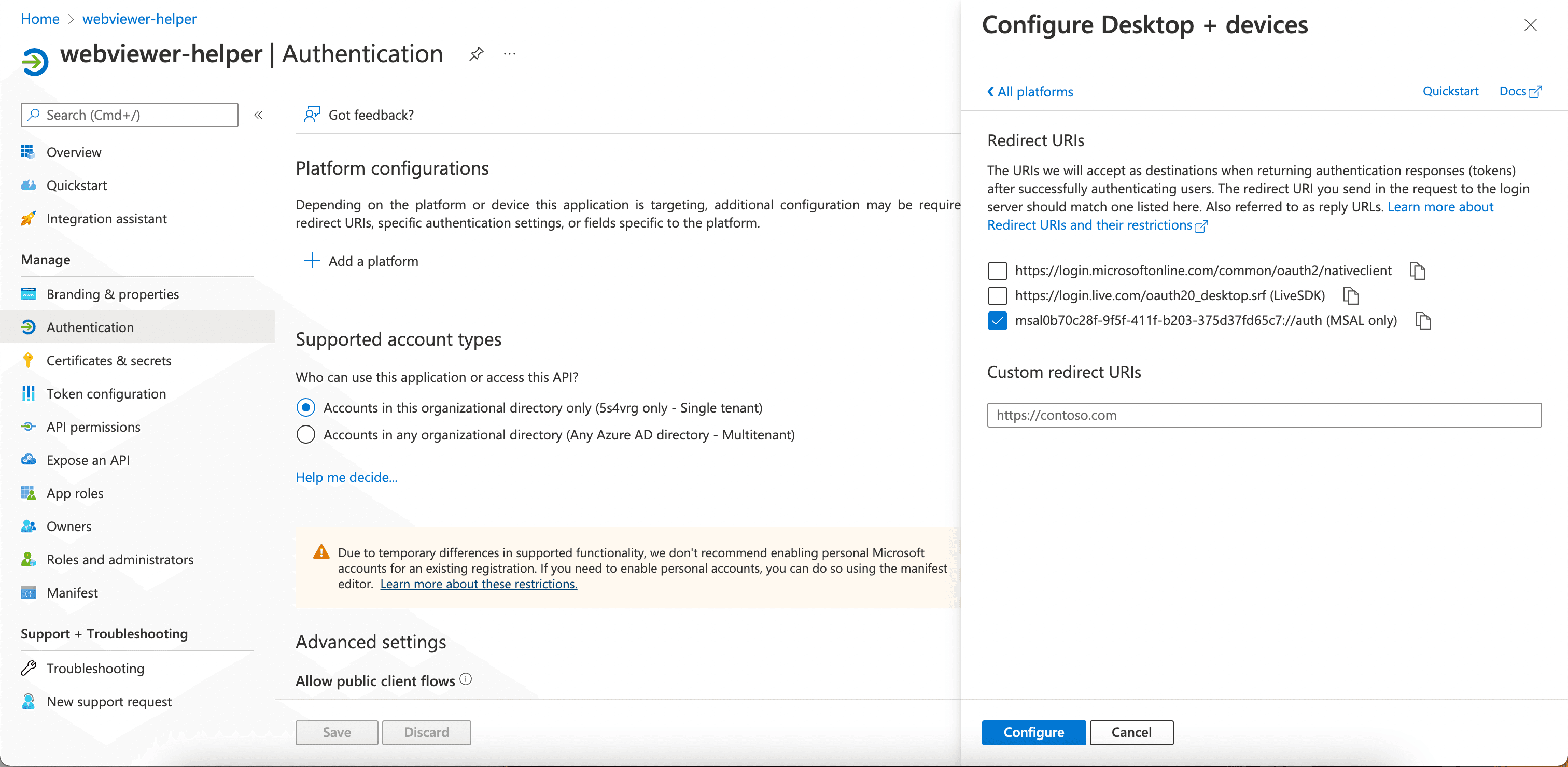Collapse the left navigation menu
1568x767 pixels.
(x=258, y=115)
